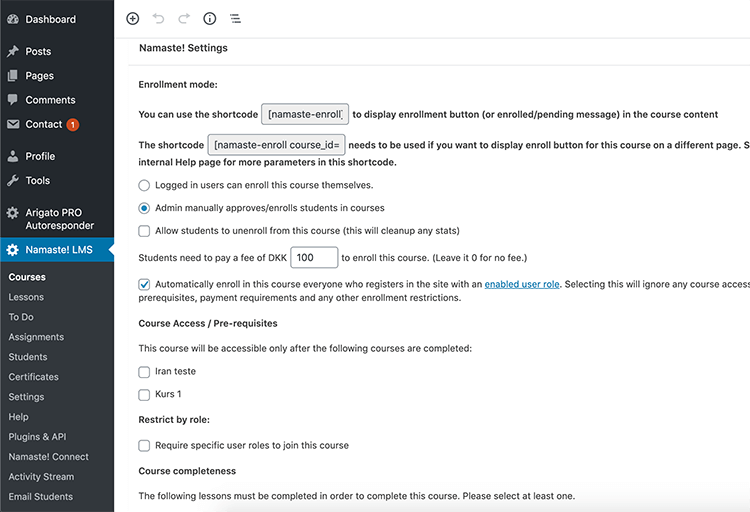Enable Require specific user roles checkbox
Image resolution: width=750 pixels, height=512 pixels.
(x=144, y=445)
